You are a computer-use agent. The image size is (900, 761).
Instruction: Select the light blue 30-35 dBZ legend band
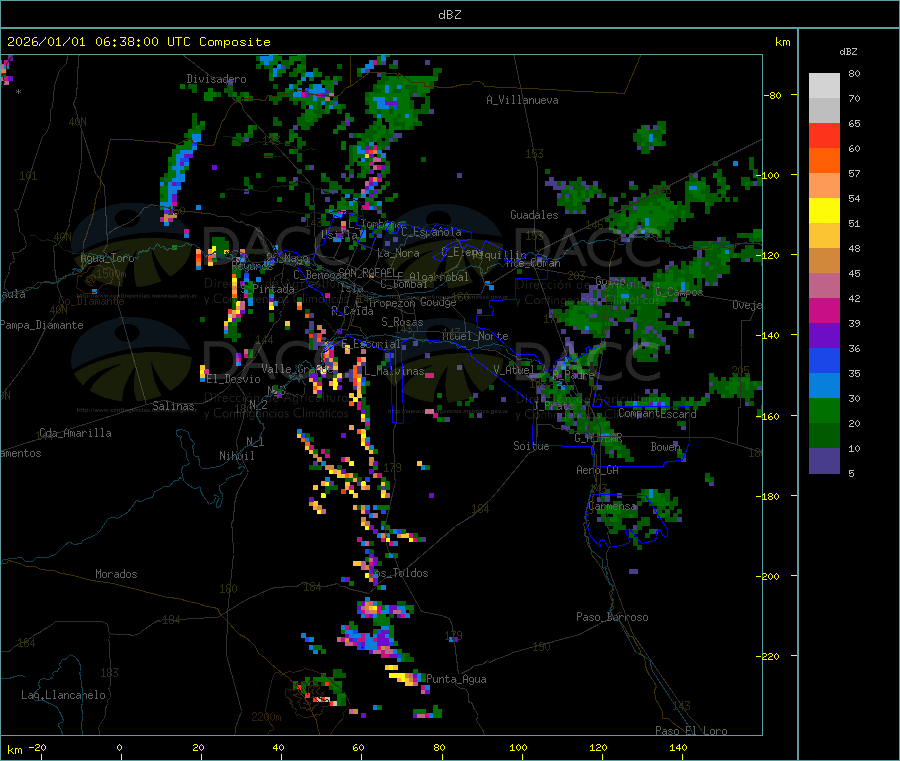tap(824, 386)
